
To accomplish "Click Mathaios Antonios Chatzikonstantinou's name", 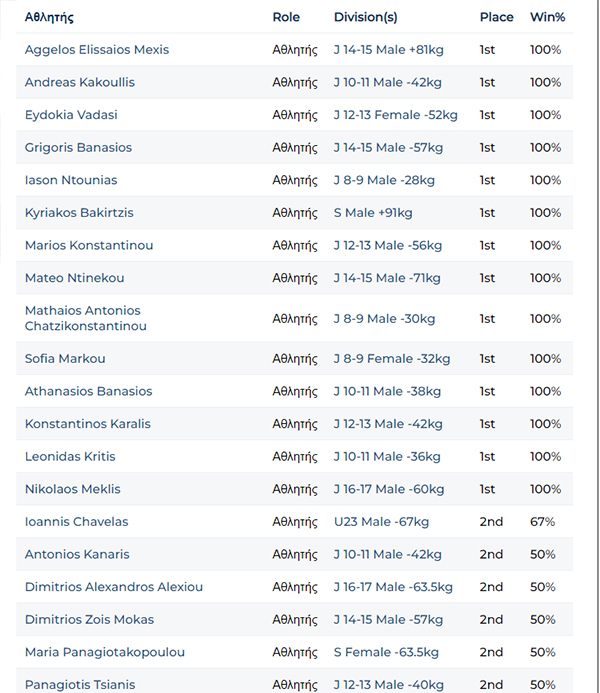I will coord(86,318).
